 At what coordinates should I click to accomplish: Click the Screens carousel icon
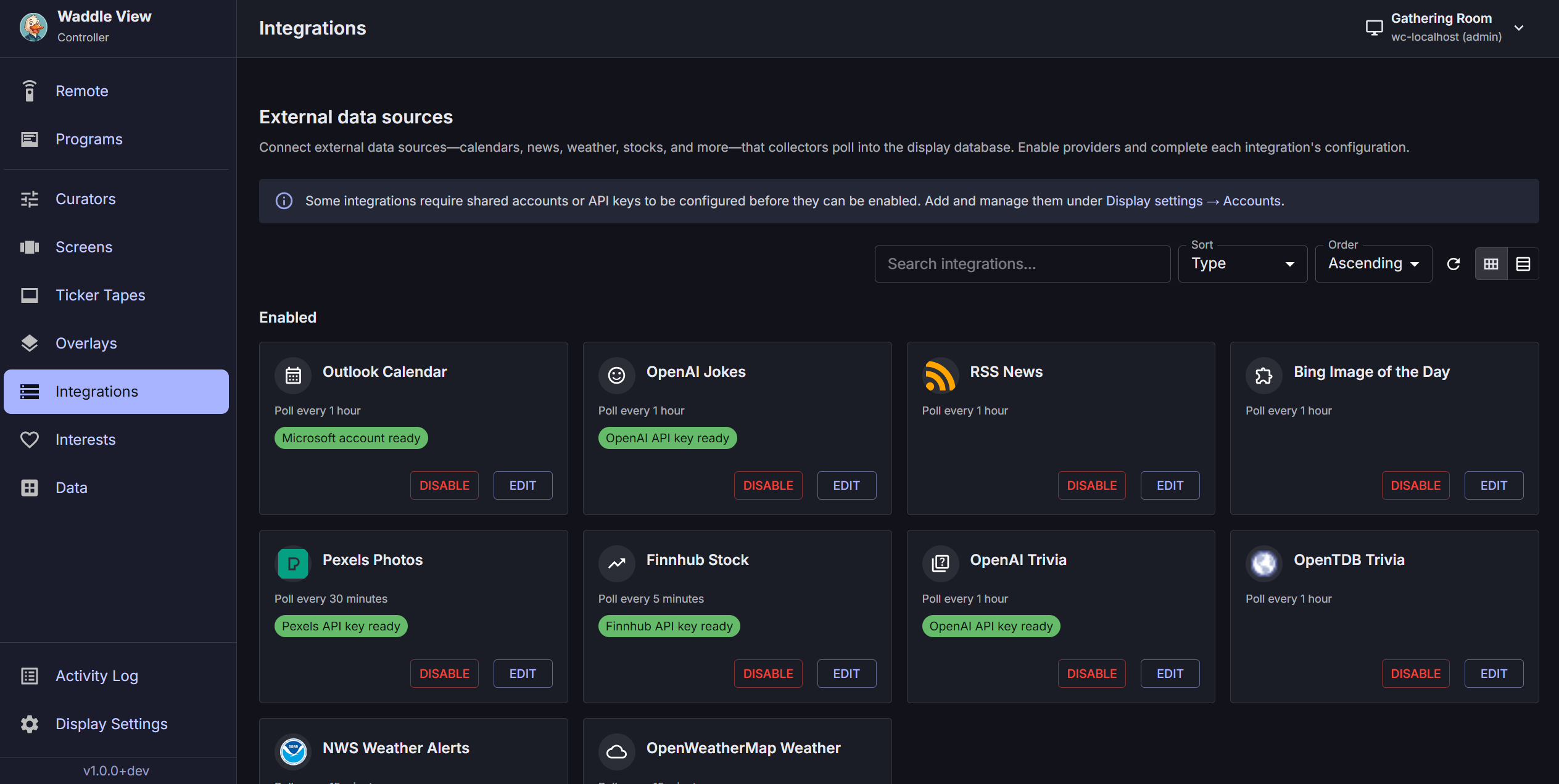tap(29, 247)
